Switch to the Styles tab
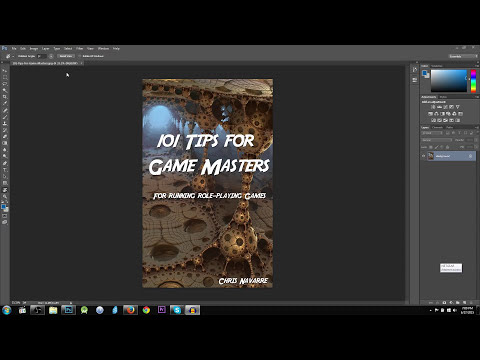The height and width of the screenshot is (360, 480). click(443, 97)
